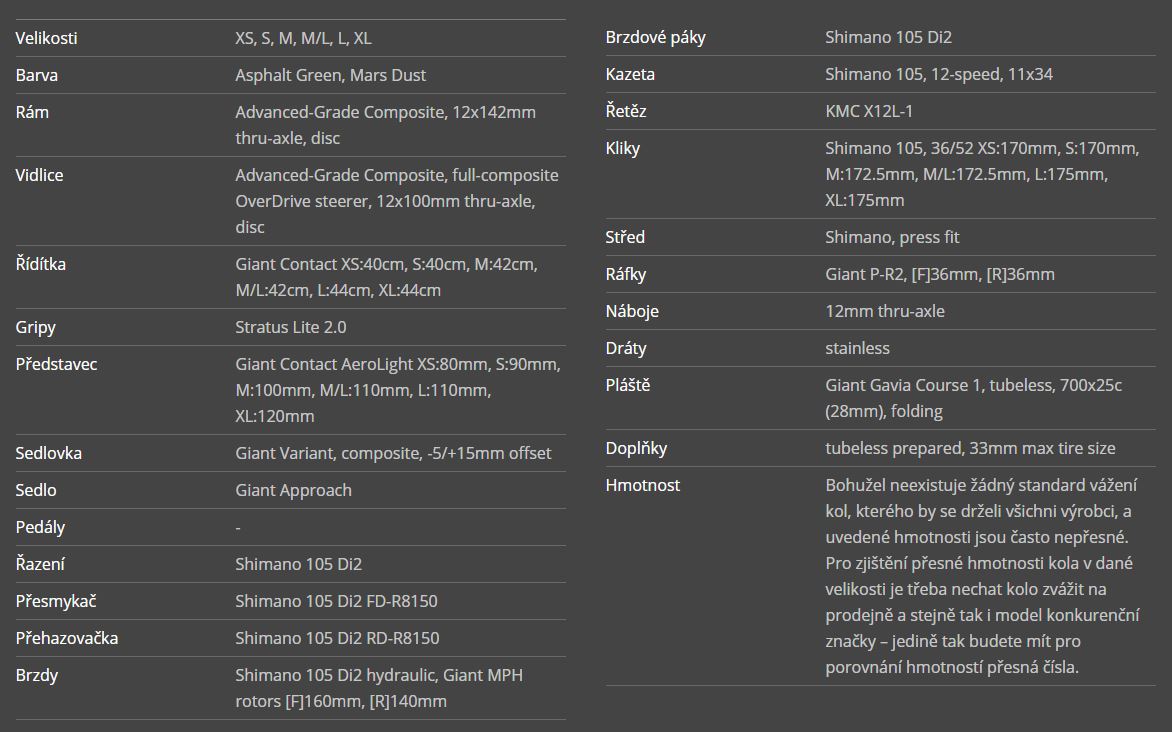The height and width of the screenshot is (732, 1172).
Task: Select the Giant P-R2 rims text
Action: [939, 275]
